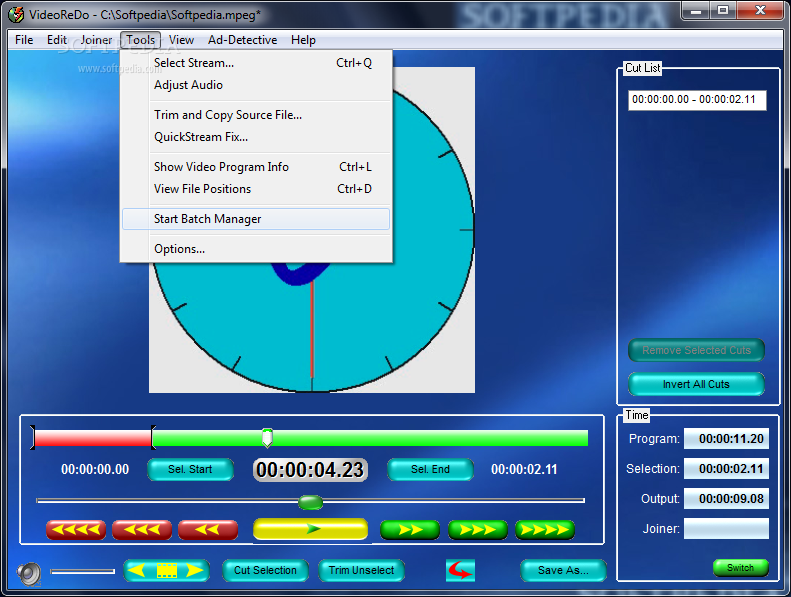The width and height of the screenshot is (791, 597).
Task: Open the File menu
Action: click(x=24, y=40)
